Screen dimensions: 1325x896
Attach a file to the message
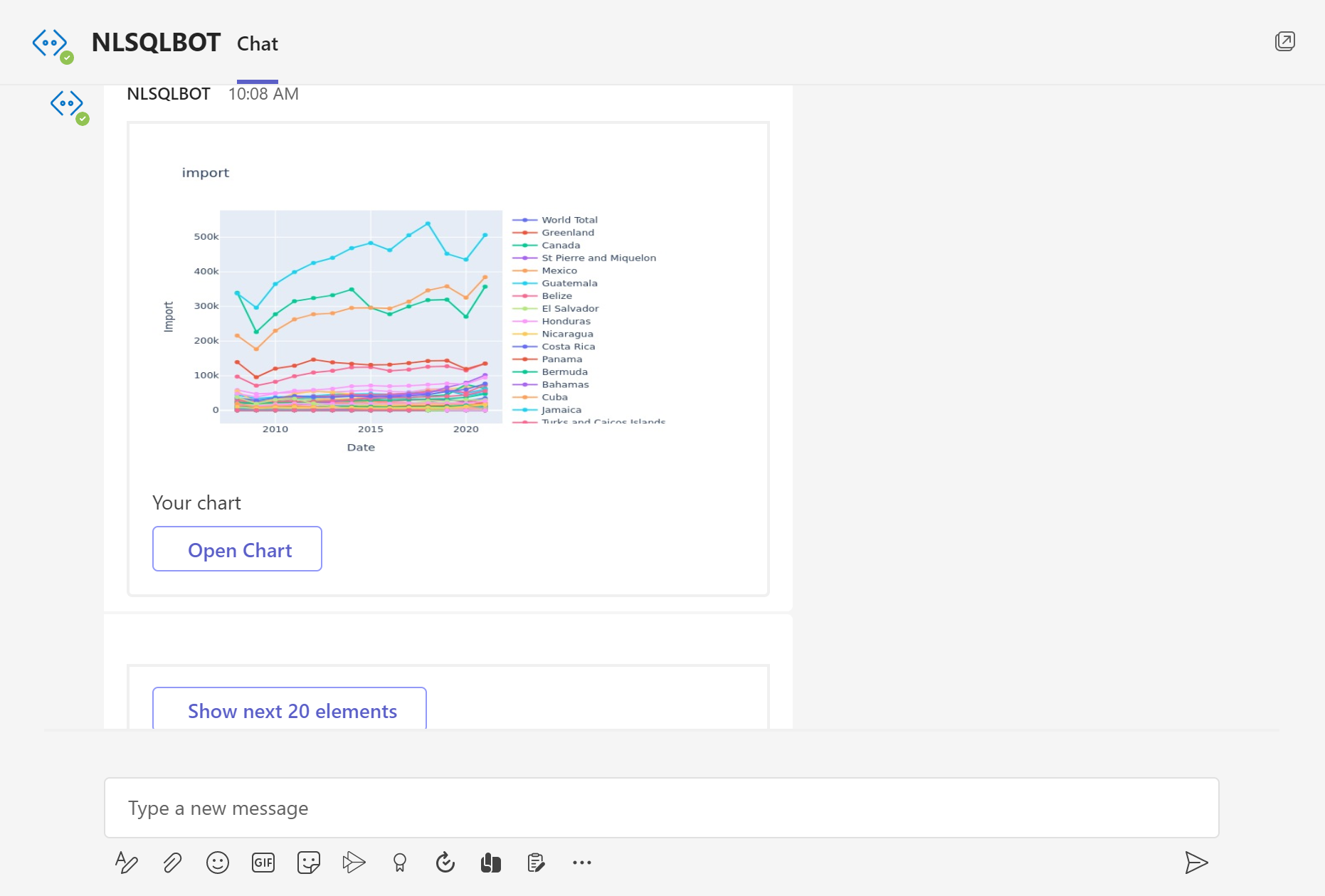(x=172, y=862)
